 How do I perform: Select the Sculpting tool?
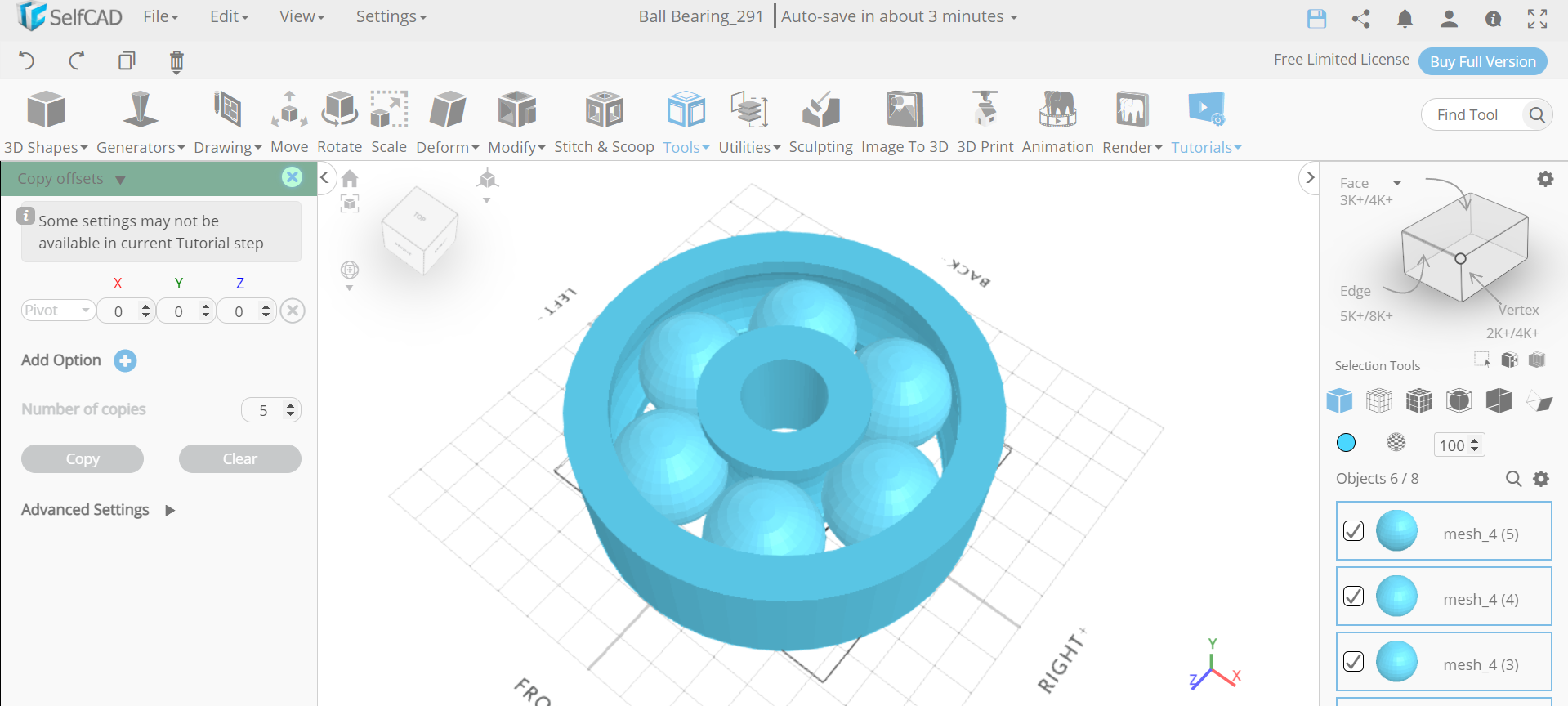coord(820,123)
